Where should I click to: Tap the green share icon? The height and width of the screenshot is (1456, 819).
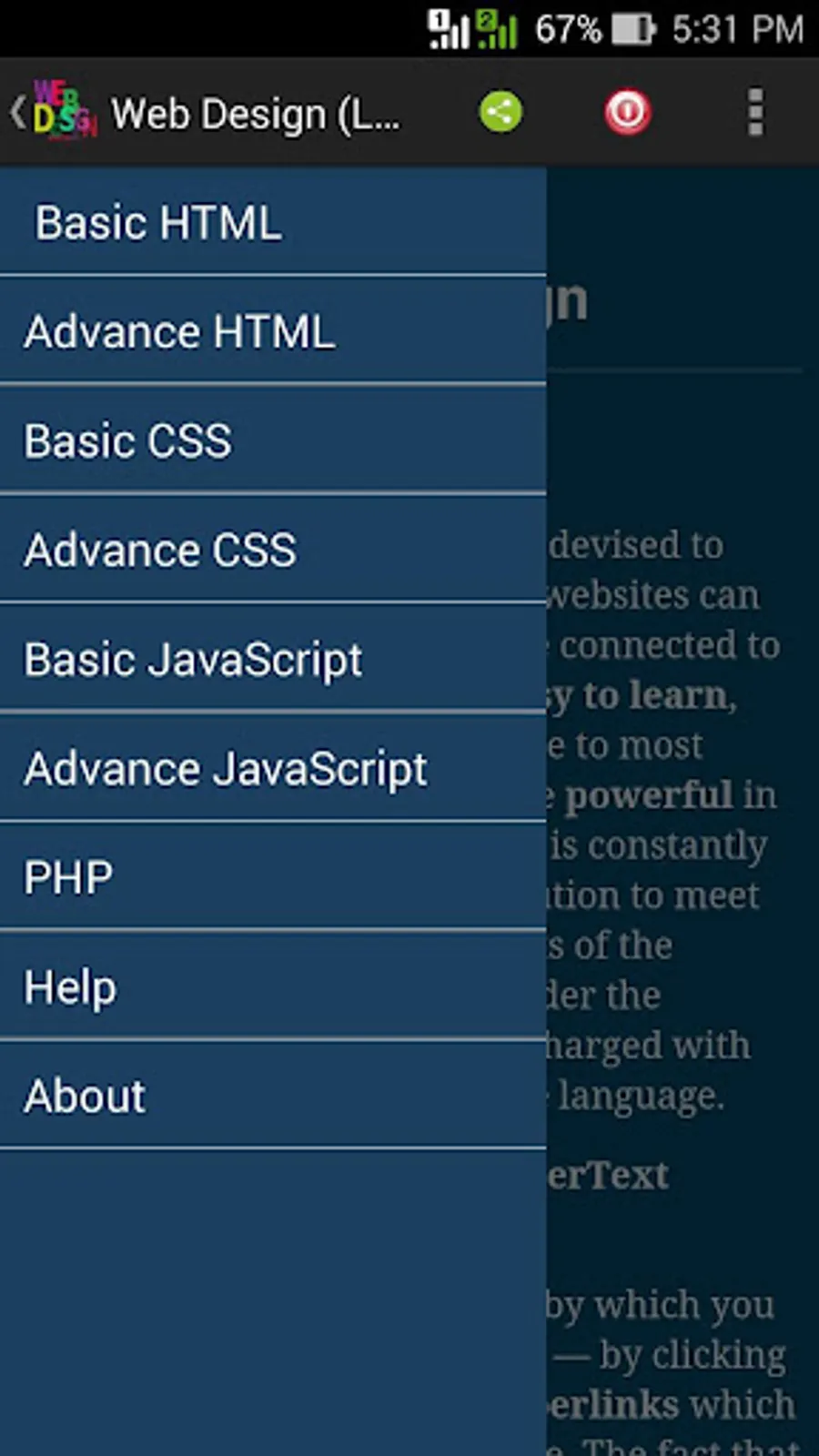[x=500, y=113]
